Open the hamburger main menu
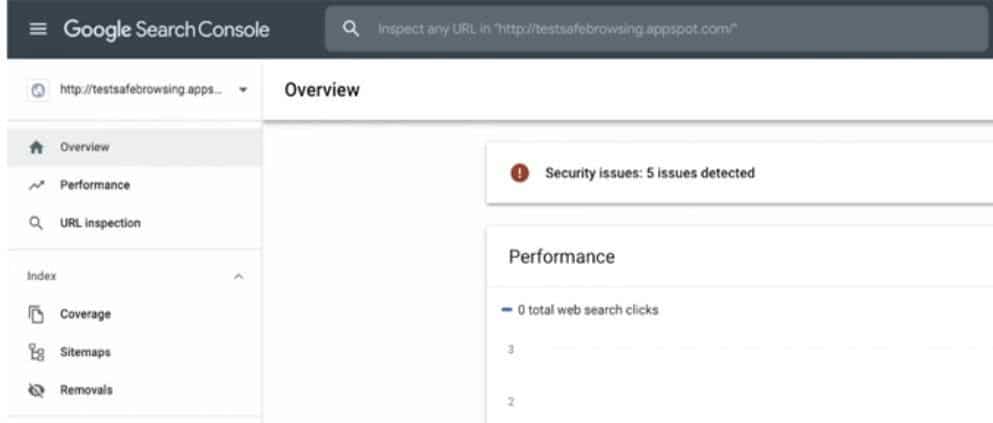Viewport: 993px width, 423px height. pyautogui.click(x=38, y=30)
